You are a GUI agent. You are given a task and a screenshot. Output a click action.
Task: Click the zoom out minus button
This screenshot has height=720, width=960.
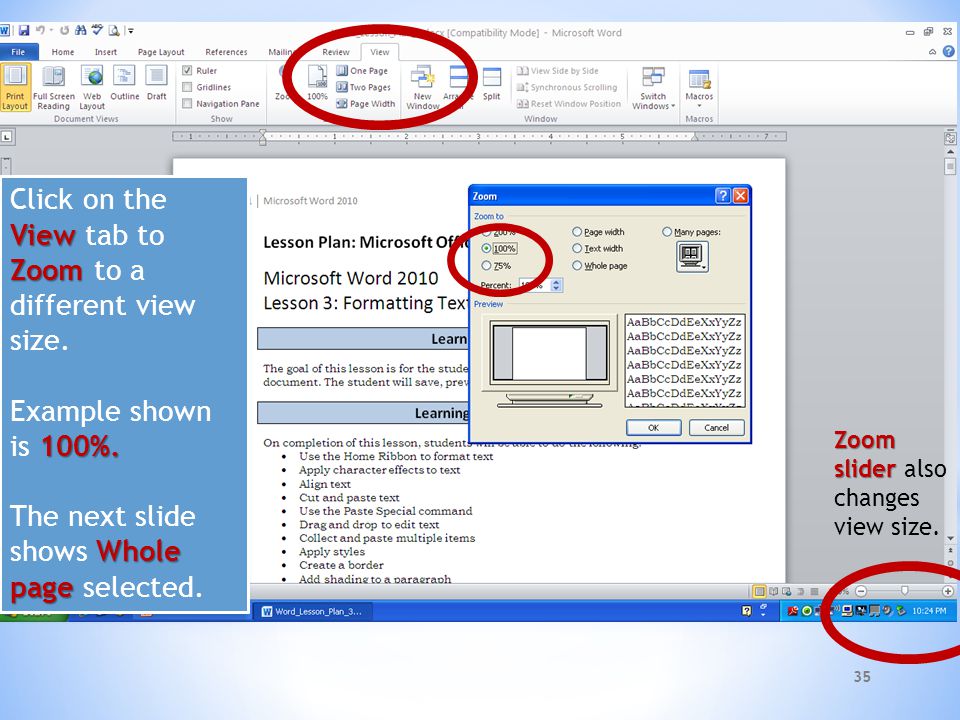click(x=861, y=591)
